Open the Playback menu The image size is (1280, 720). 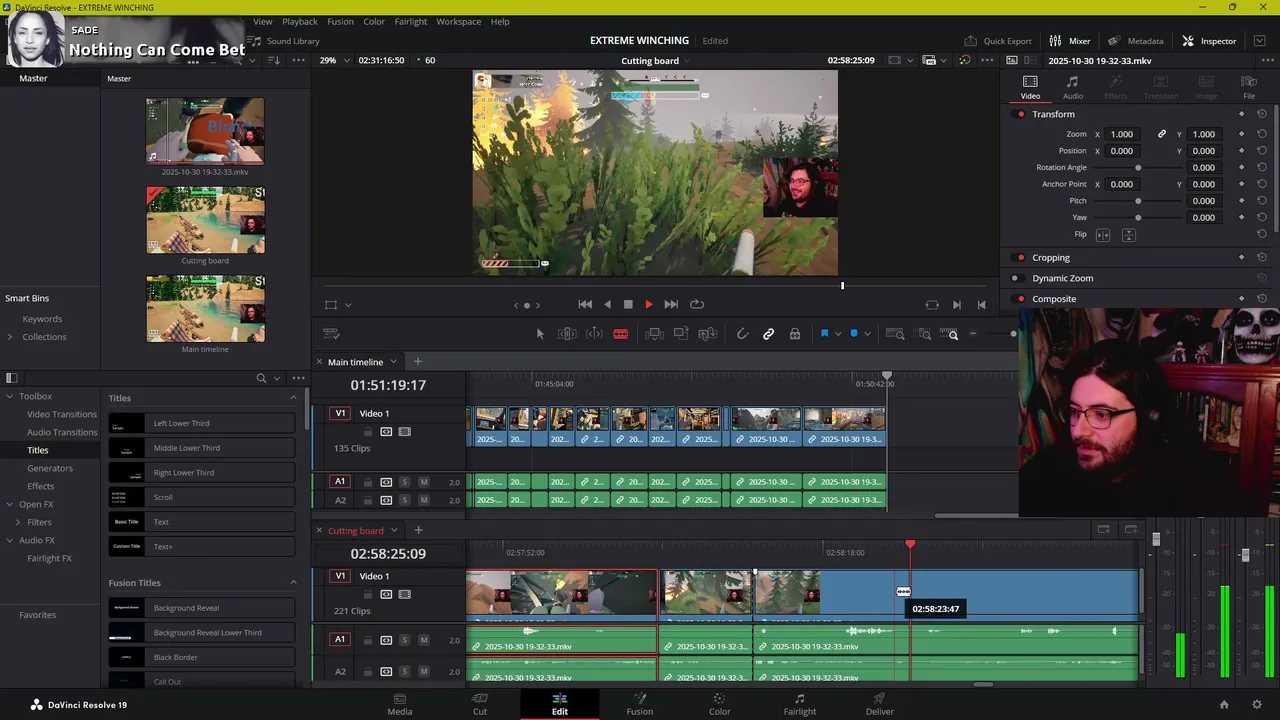(x=300, y=21)
